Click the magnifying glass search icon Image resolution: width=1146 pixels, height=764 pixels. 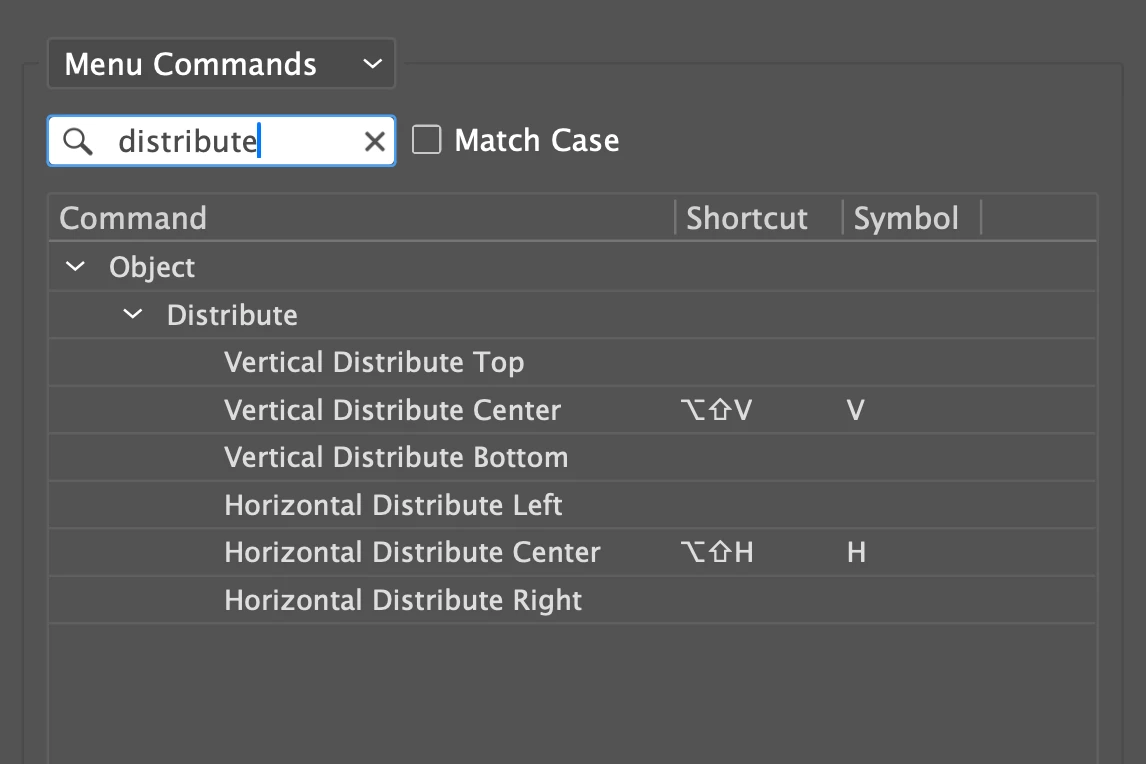click(x=77, y=142)
